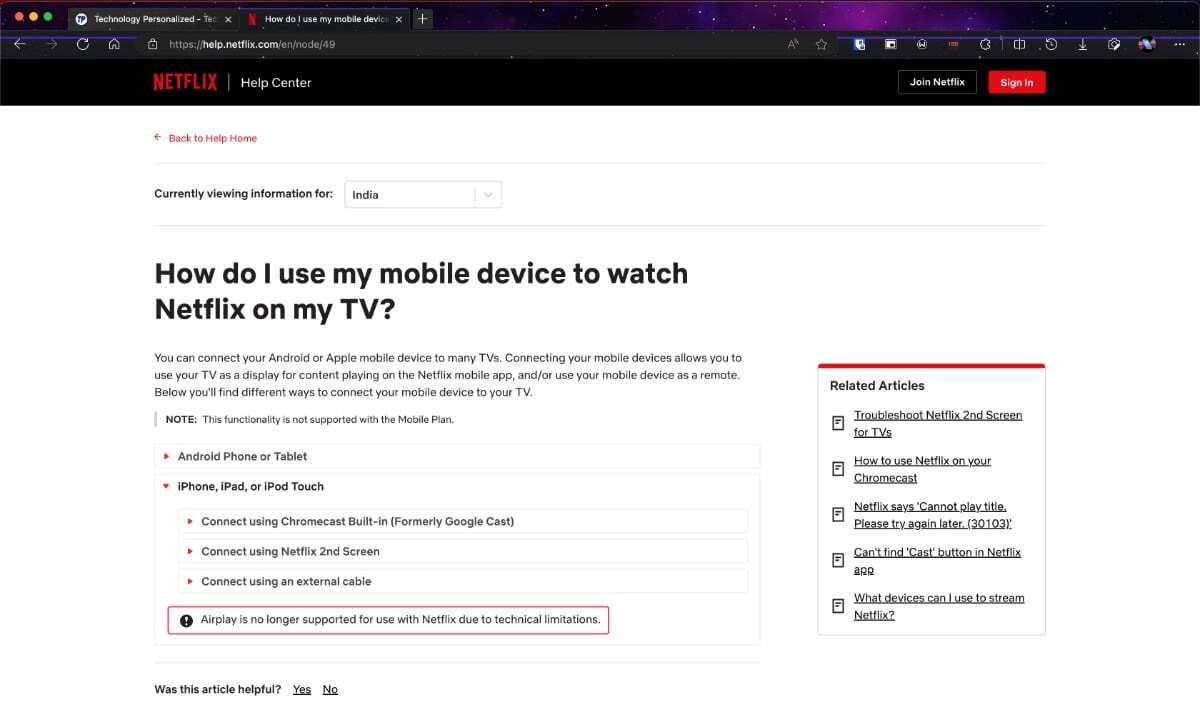Click the Netflix logo
This screenshot has width=1200, height=717.
coord(185,82)
